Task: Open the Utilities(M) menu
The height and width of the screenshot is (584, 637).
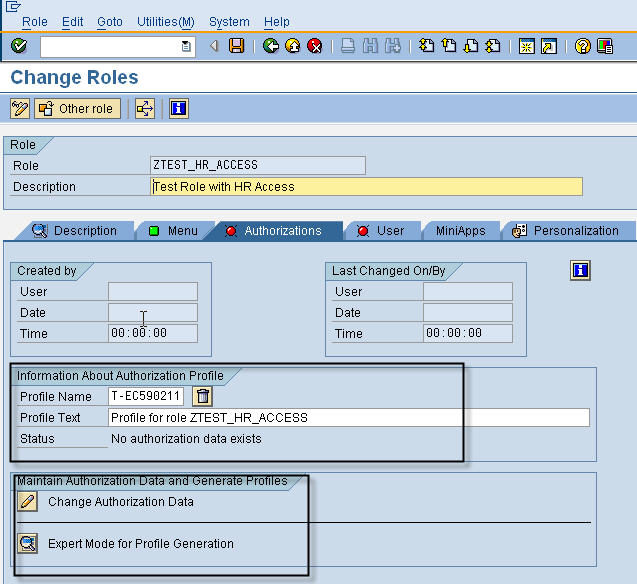Action: (x=166, y=22)
